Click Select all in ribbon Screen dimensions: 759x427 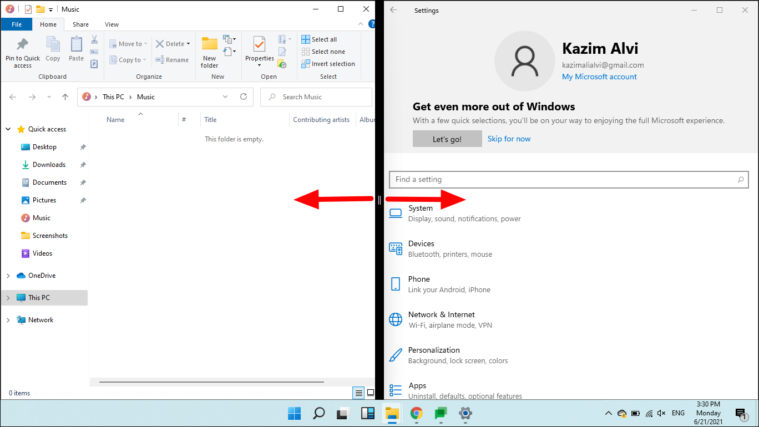click(x=319, y=39)
